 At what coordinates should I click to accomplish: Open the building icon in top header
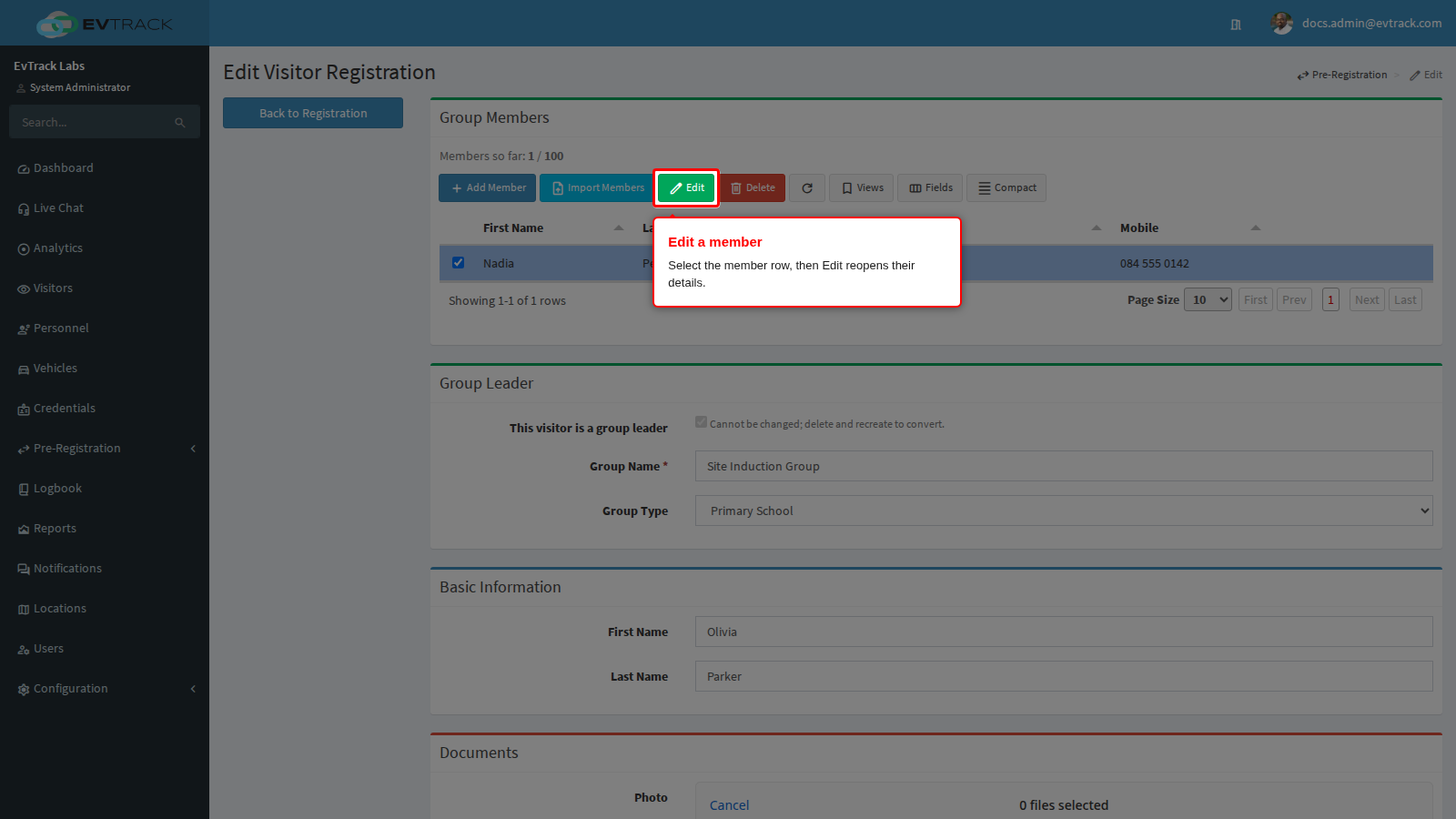point(1236,25)
